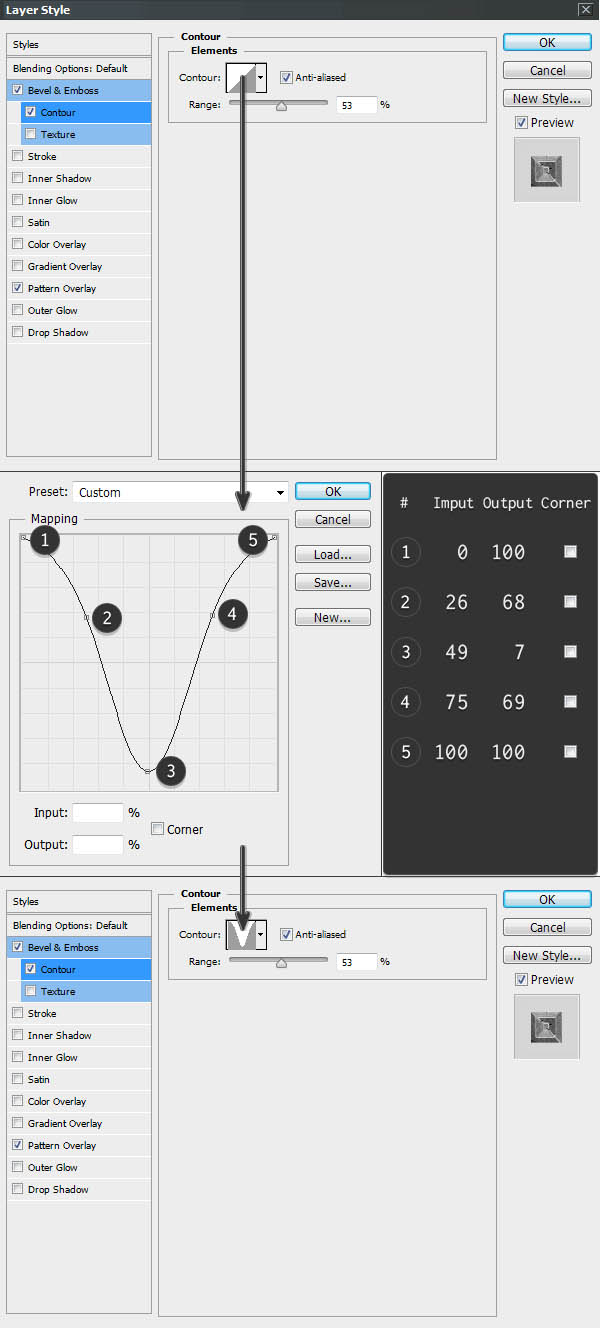Select curve point 2 on the curve

coord(87,618)
